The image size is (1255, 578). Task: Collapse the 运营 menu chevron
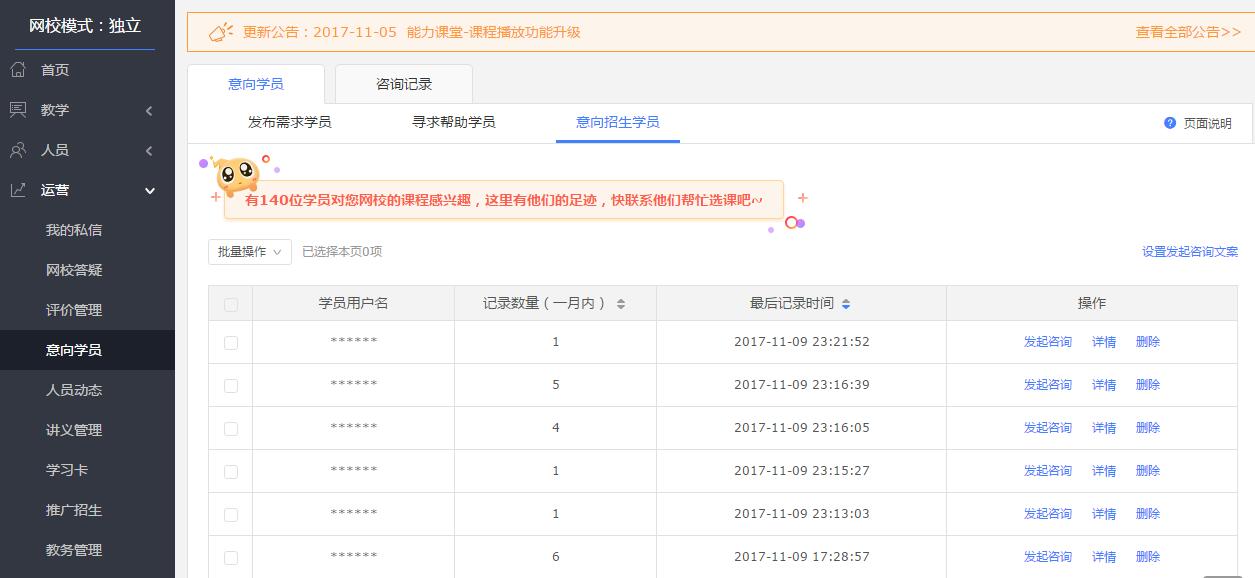150,190
